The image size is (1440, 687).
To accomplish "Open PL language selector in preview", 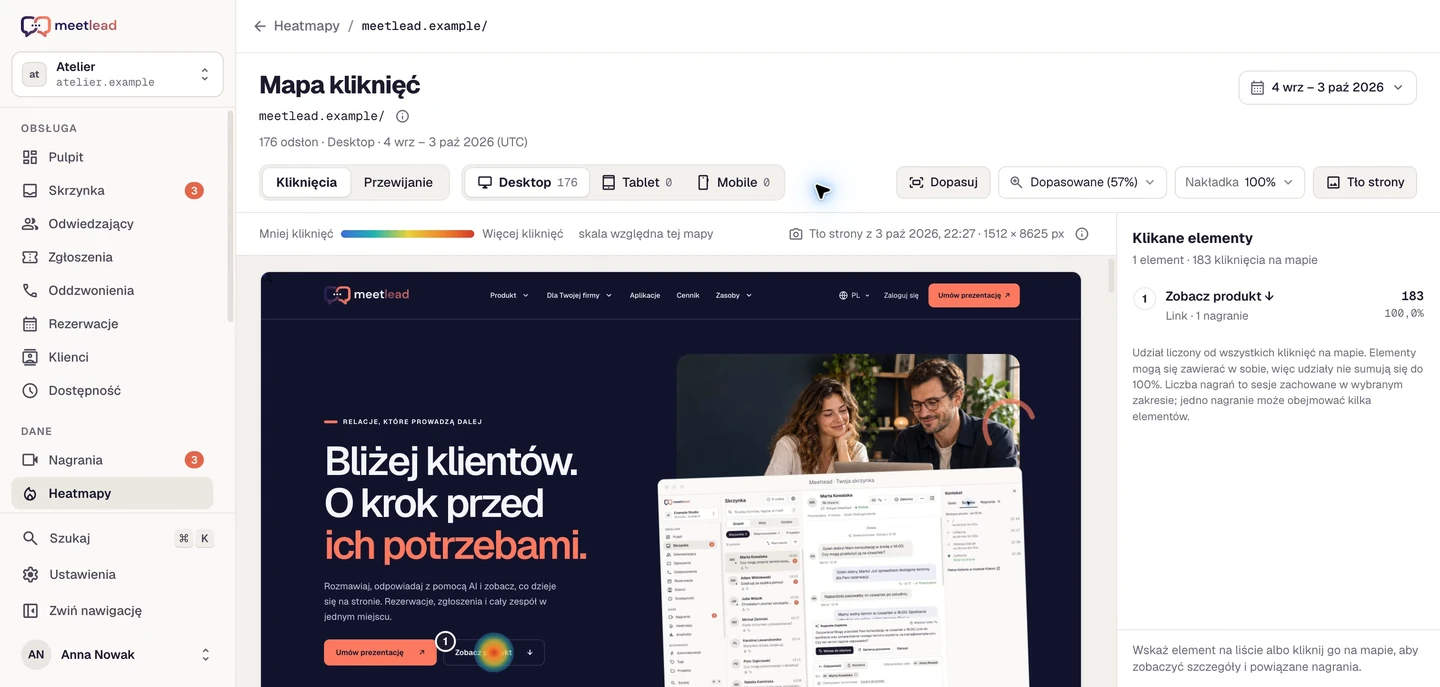I will 854,295.
